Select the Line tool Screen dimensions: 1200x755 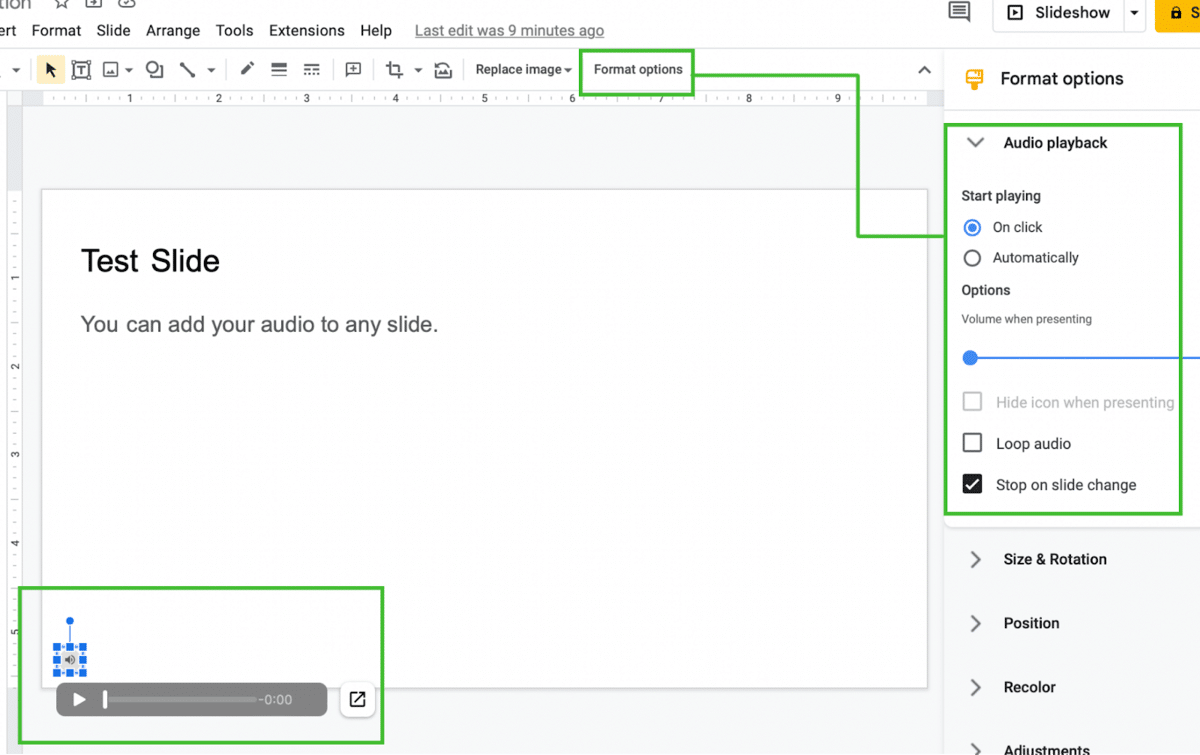(x=186, y=69)
